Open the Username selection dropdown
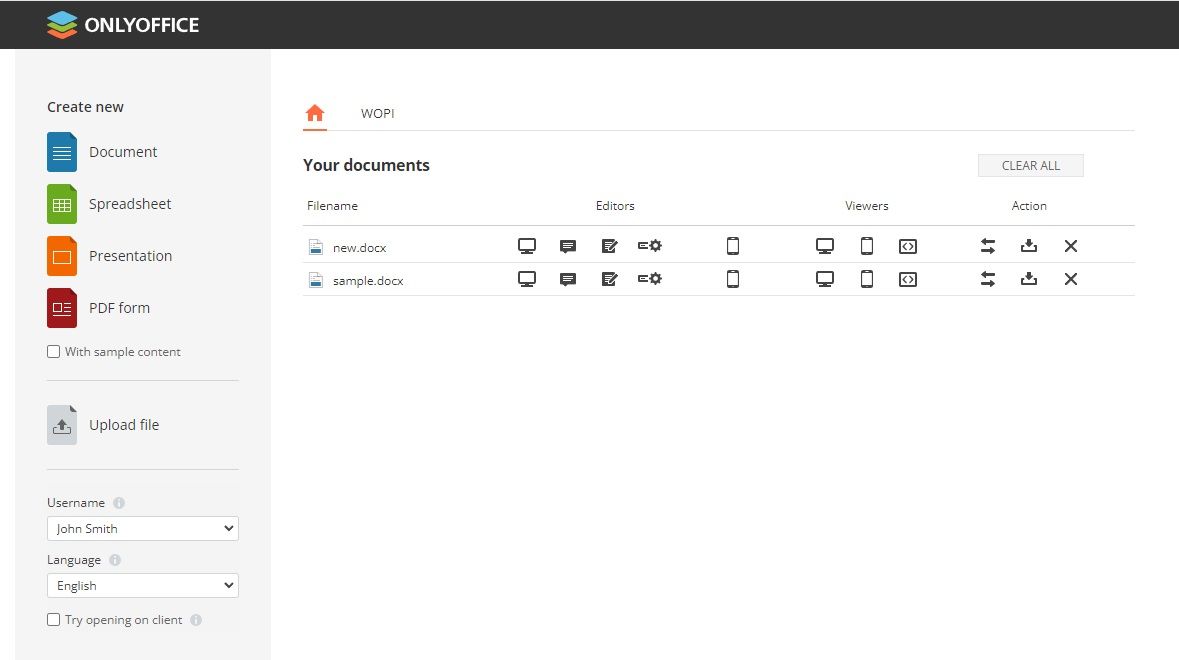The height and width of the screenshot is (660, 1179). coord(142,528)
